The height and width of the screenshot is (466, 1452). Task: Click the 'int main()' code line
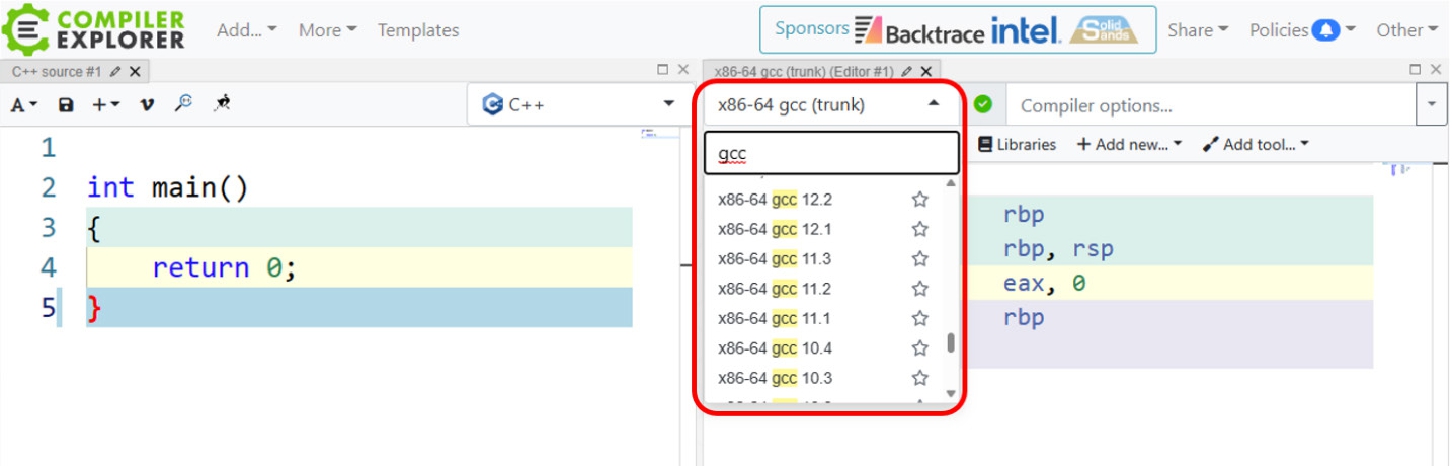[x=168, y=188]
